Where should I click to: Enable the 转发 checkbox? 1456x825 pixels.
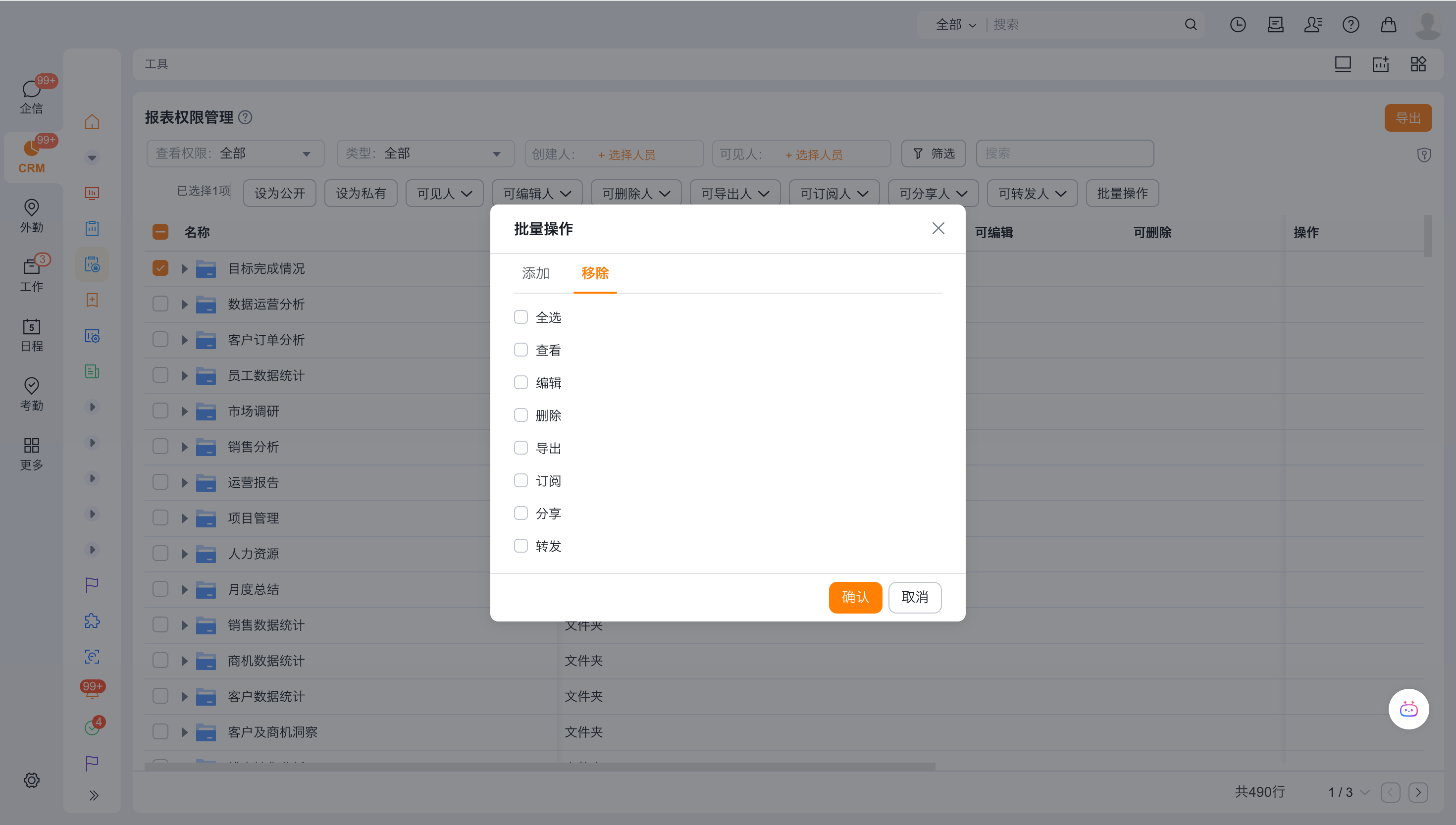520,546
